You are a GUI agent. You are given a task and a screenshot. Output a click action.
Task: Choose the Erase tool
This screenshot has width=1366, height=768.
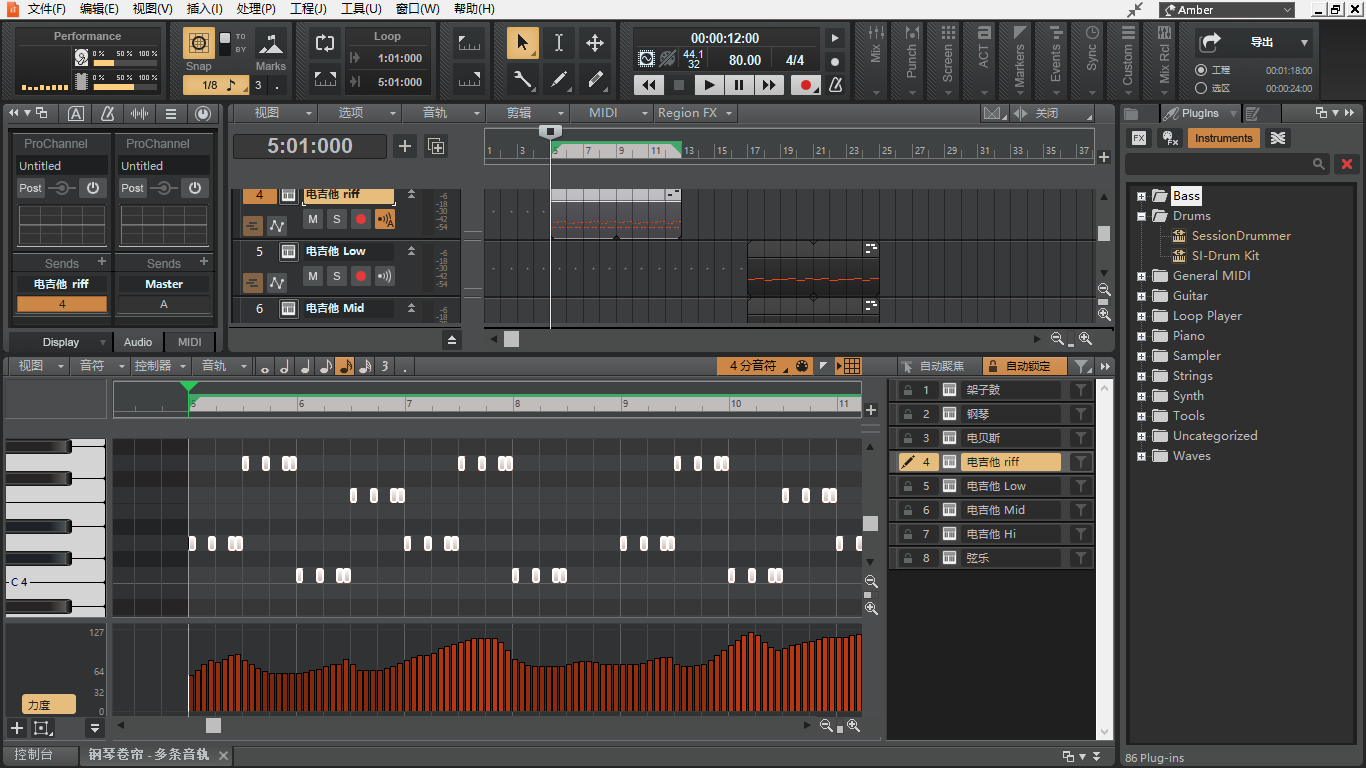[595, 79]
